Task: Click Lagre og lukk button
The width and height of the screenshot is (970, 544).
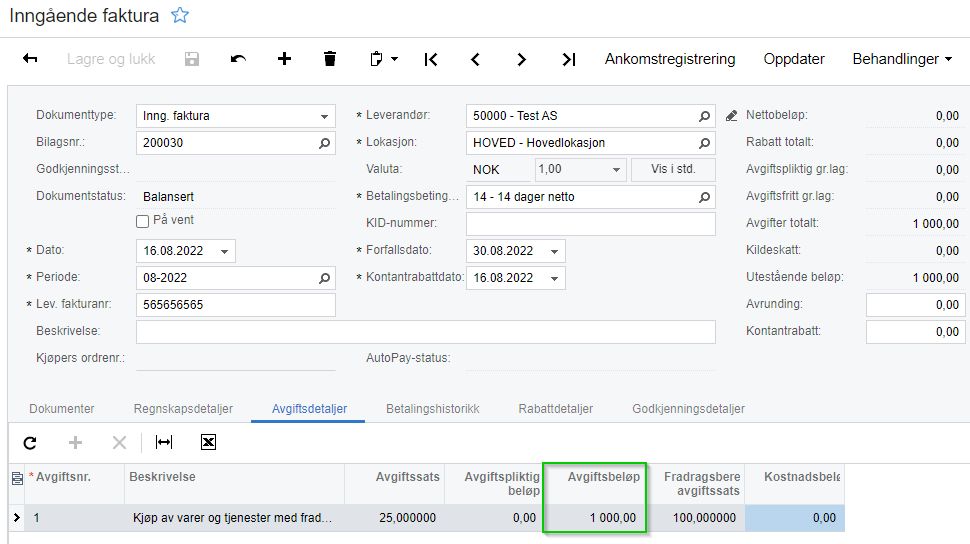Action: [x=111, y=59]
